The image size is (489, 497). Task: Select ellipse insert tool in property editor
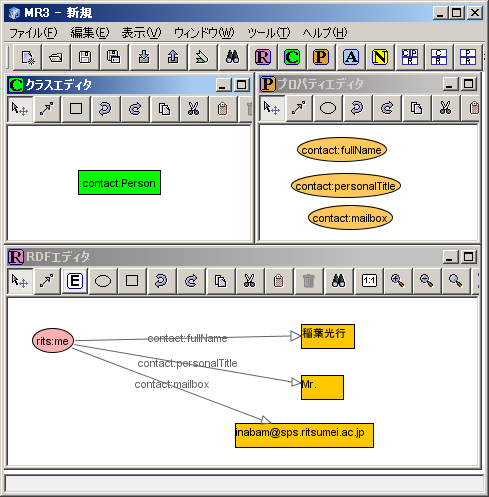(x=328, y=108)
